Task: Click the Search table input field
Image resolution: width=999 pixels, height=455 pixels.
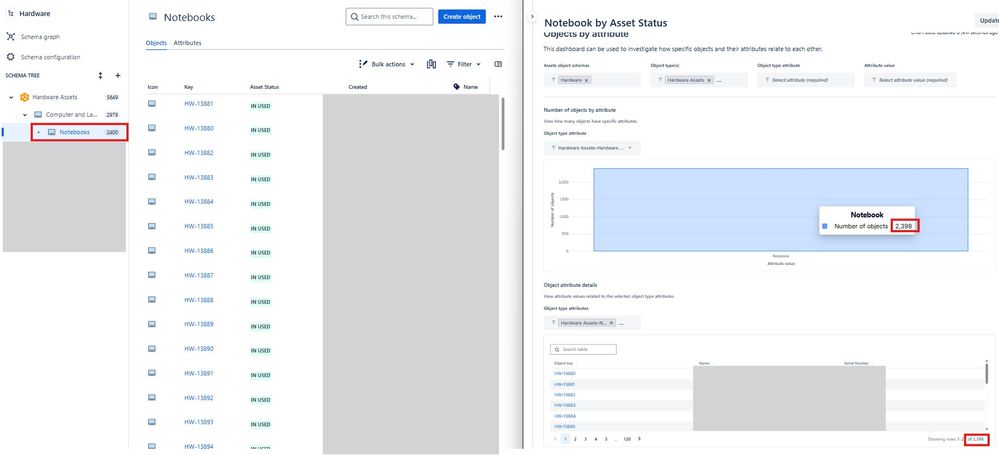Action: point(583,350)
